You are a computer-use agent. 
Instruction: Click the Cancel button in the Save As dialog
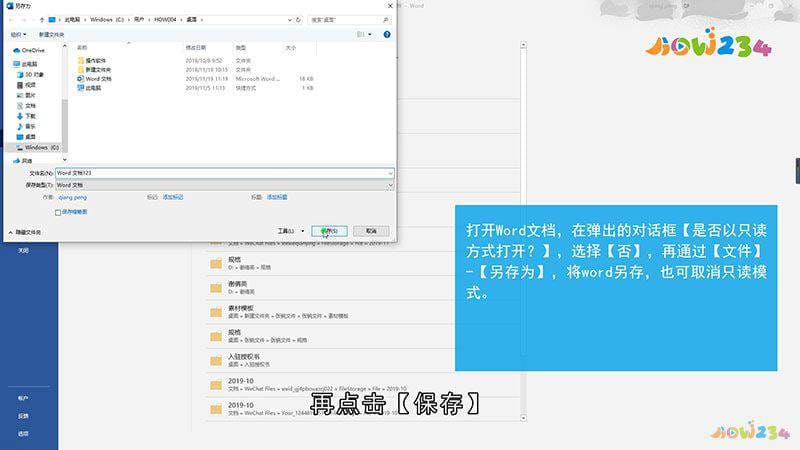(371, 231)
